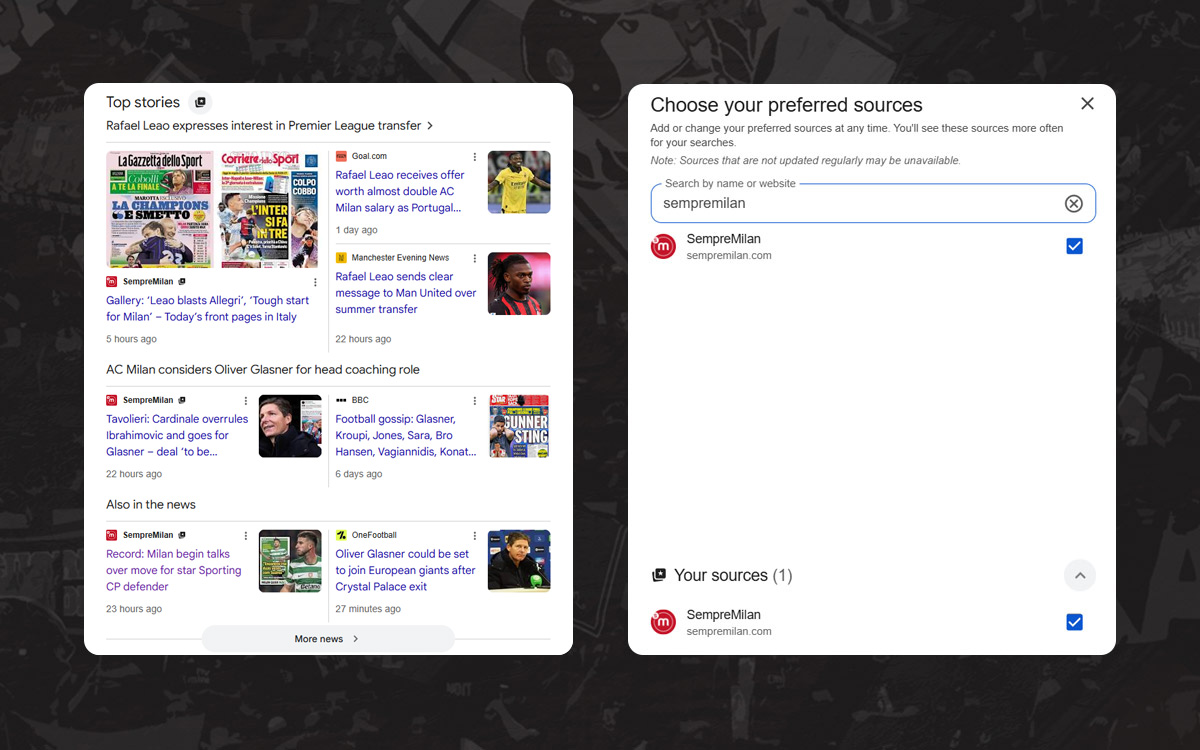Open the Rafael Leao Premier League transfer topic
This screenshot has height=750, width=1200.
click(270, 126)
